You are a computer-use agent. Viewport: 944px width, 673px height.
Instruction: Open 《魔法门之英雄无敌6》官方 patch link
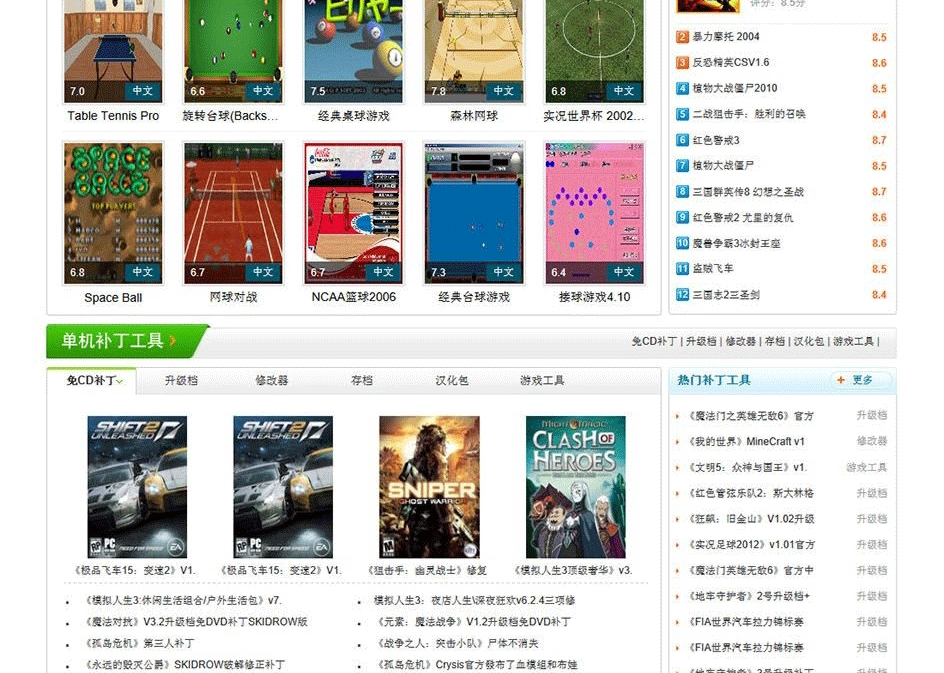[x=751, y=415]
